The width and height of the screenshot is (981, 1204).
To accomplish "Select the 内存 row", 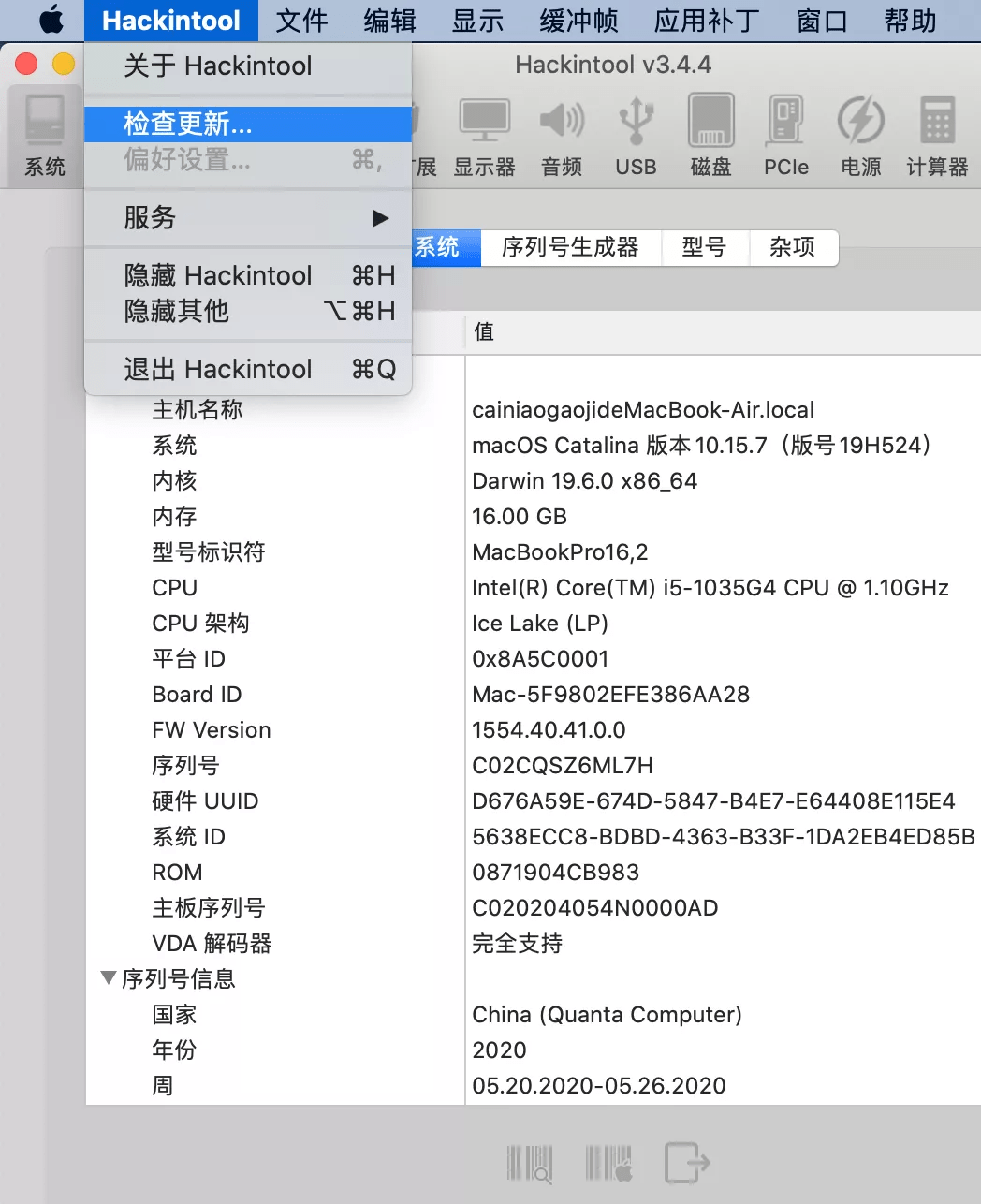I will (x=534, y=517).
